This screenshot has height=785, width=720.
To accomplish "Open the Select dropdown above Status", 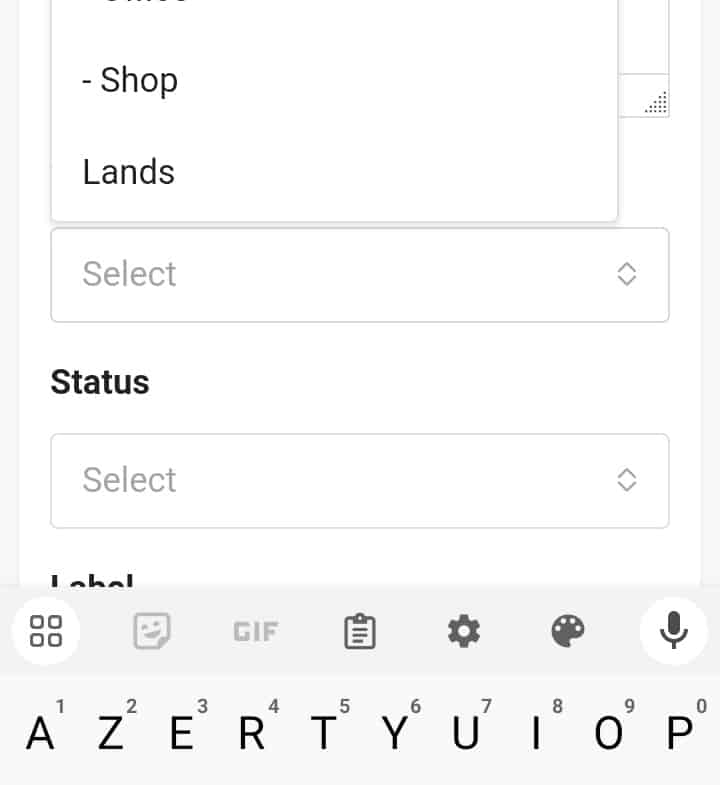I will (x=359, y=275).
